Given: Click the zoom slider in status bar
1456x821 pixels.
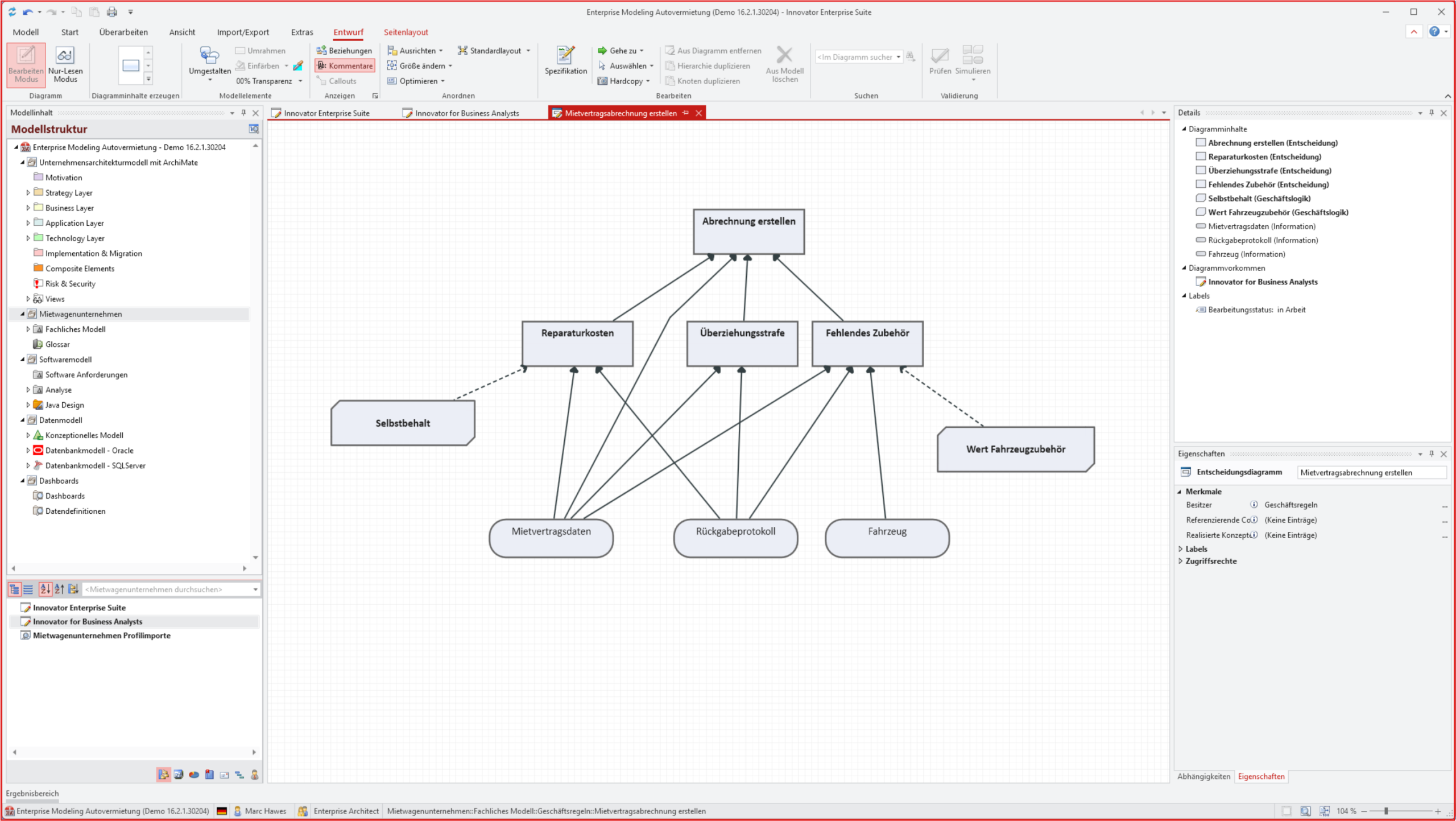Looking at the screenshot, I should 1386,811.
